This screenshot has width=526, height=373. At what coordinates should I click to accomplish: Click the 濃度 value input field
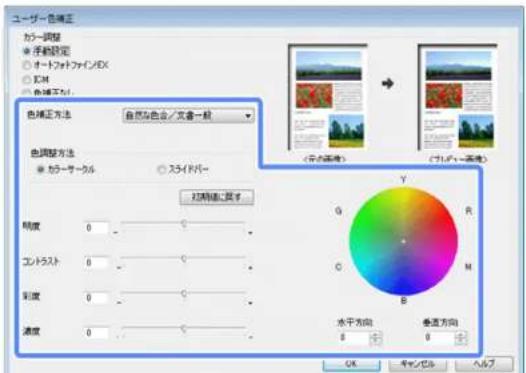96,333
